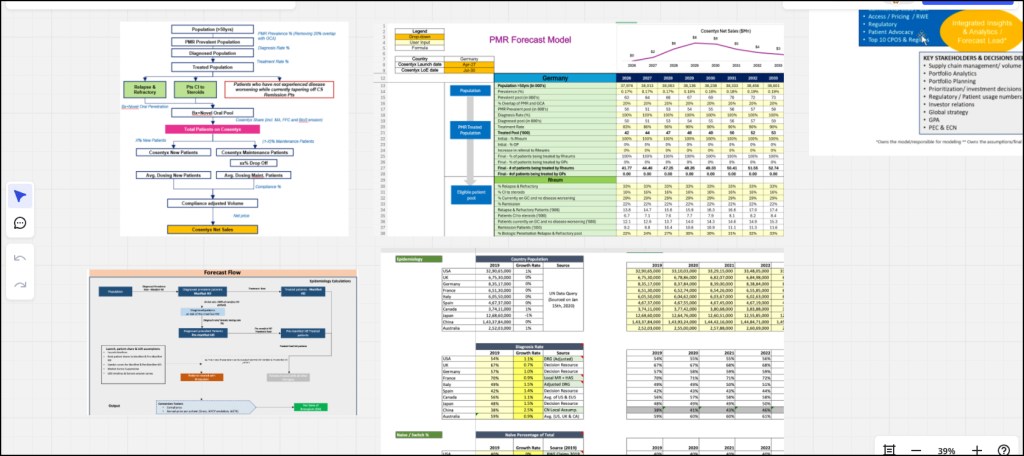The image size is (1024, 456).
Task: Select the cursor pointer tool
Action: pos(20,194)
